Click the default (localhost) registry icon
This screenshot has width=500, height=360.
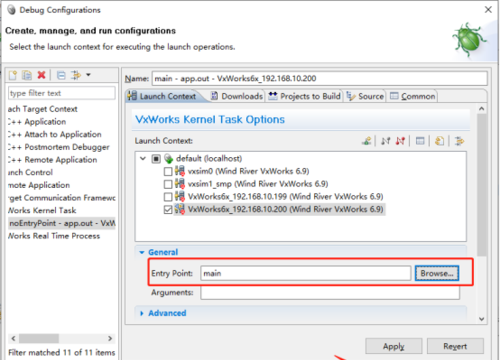click(x=169, y=159)
